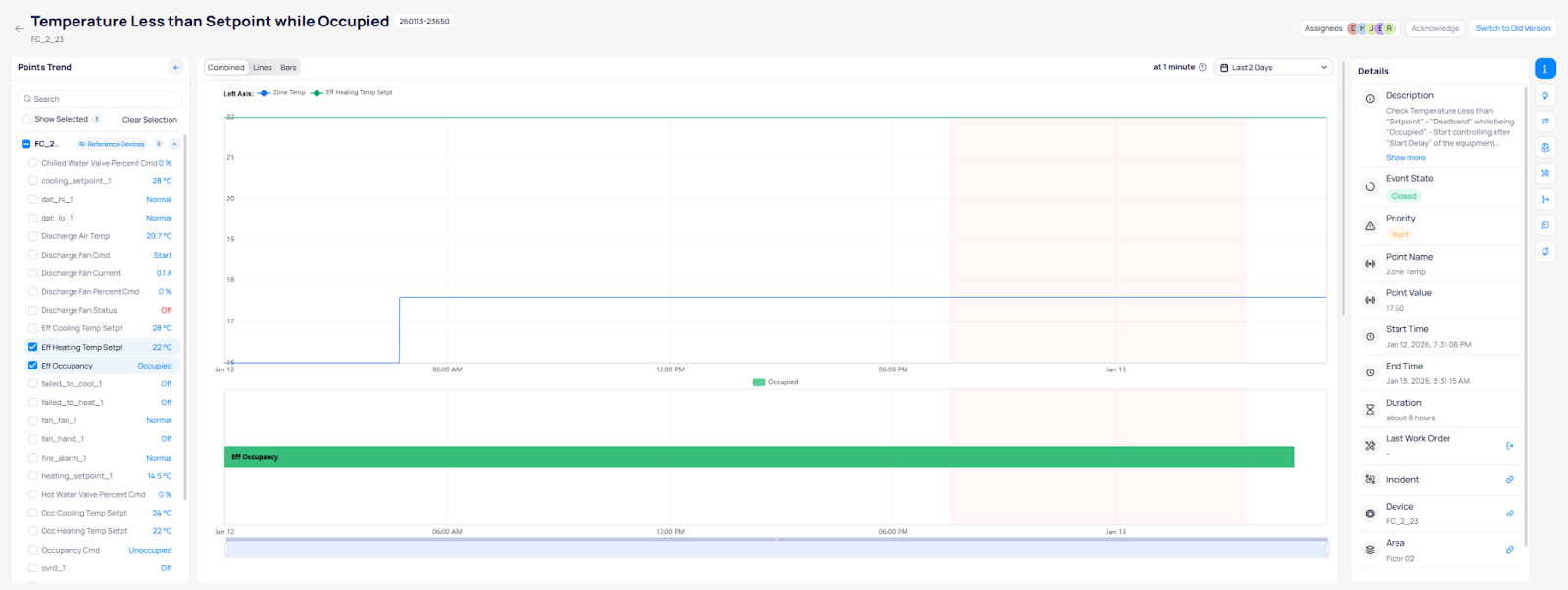Click the Acknowledge button
The image size is (1568, 590).
(x=1435, y=29)
